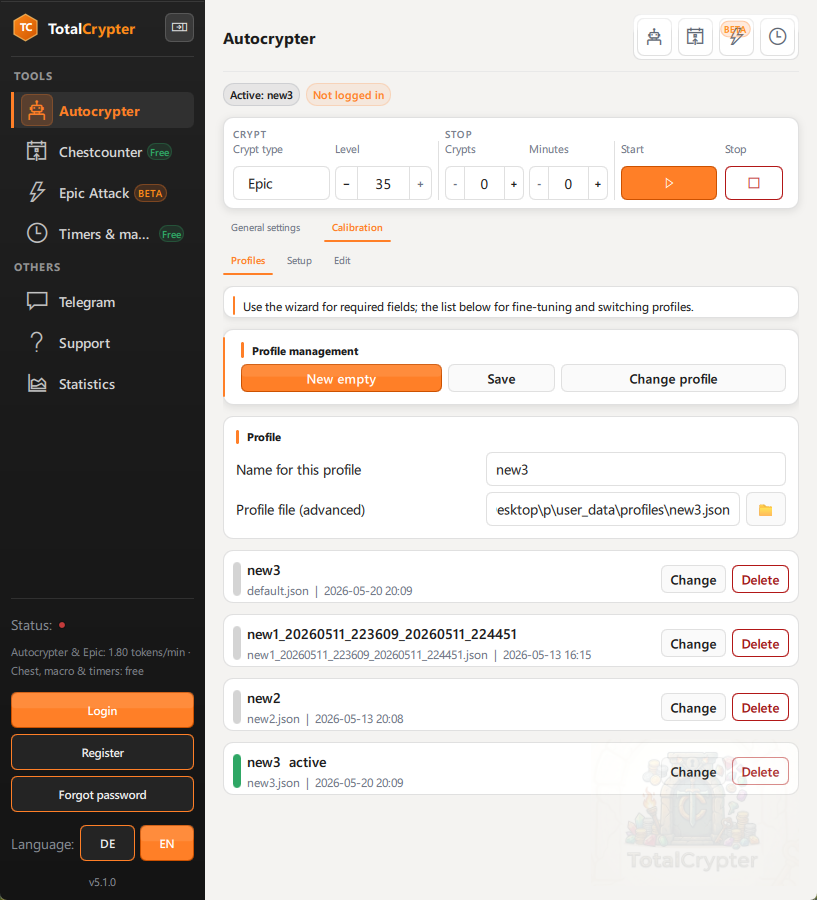Click the Active: new3 badge
817x900 pixels.
(x=261, y=95)
